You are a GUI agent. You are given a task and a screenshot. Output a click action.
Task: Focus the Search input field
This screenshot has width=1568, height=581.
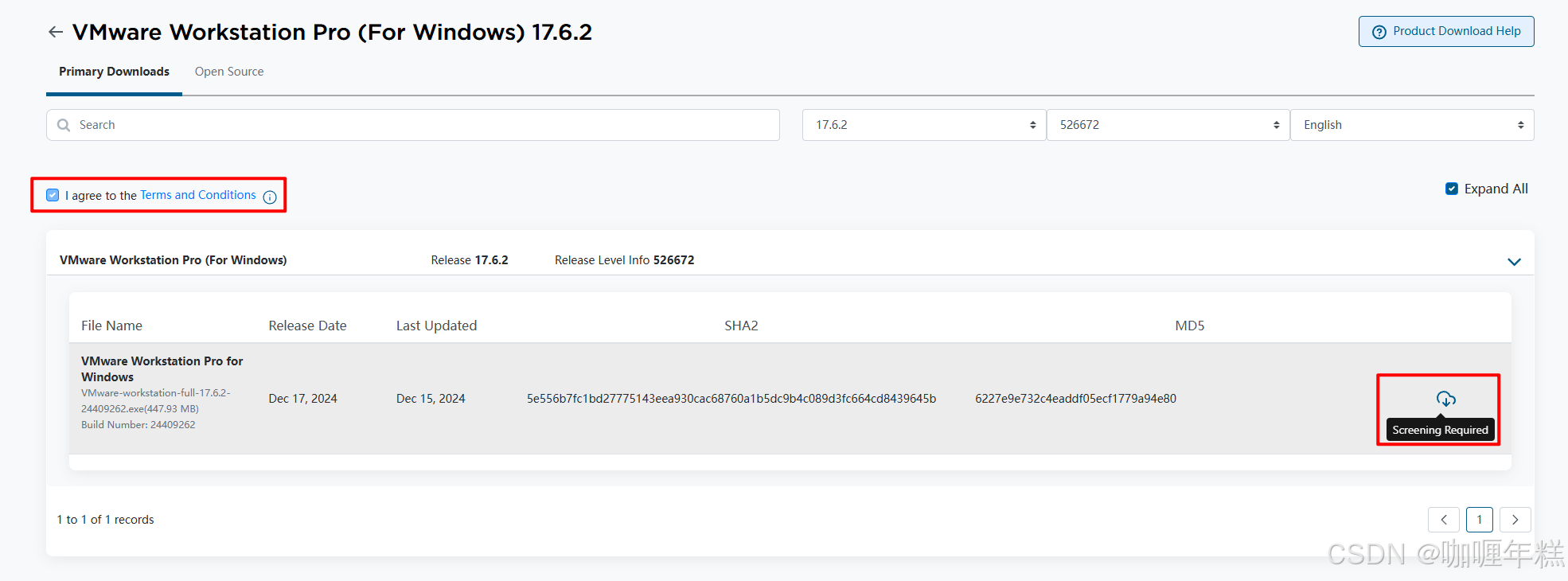[413, 125]
